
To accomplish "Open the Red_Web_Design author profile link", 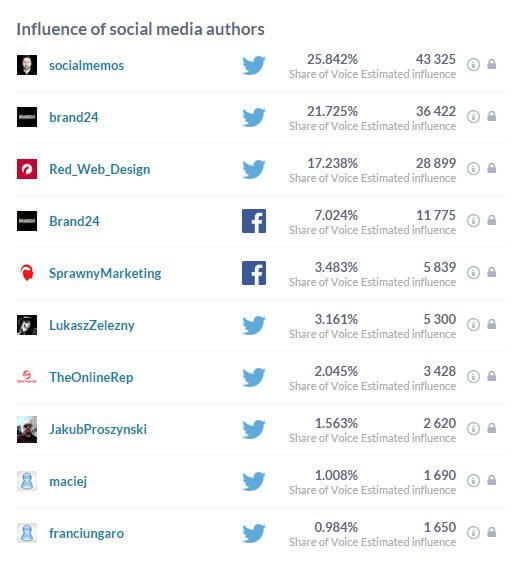I will [x=100, y=169].
